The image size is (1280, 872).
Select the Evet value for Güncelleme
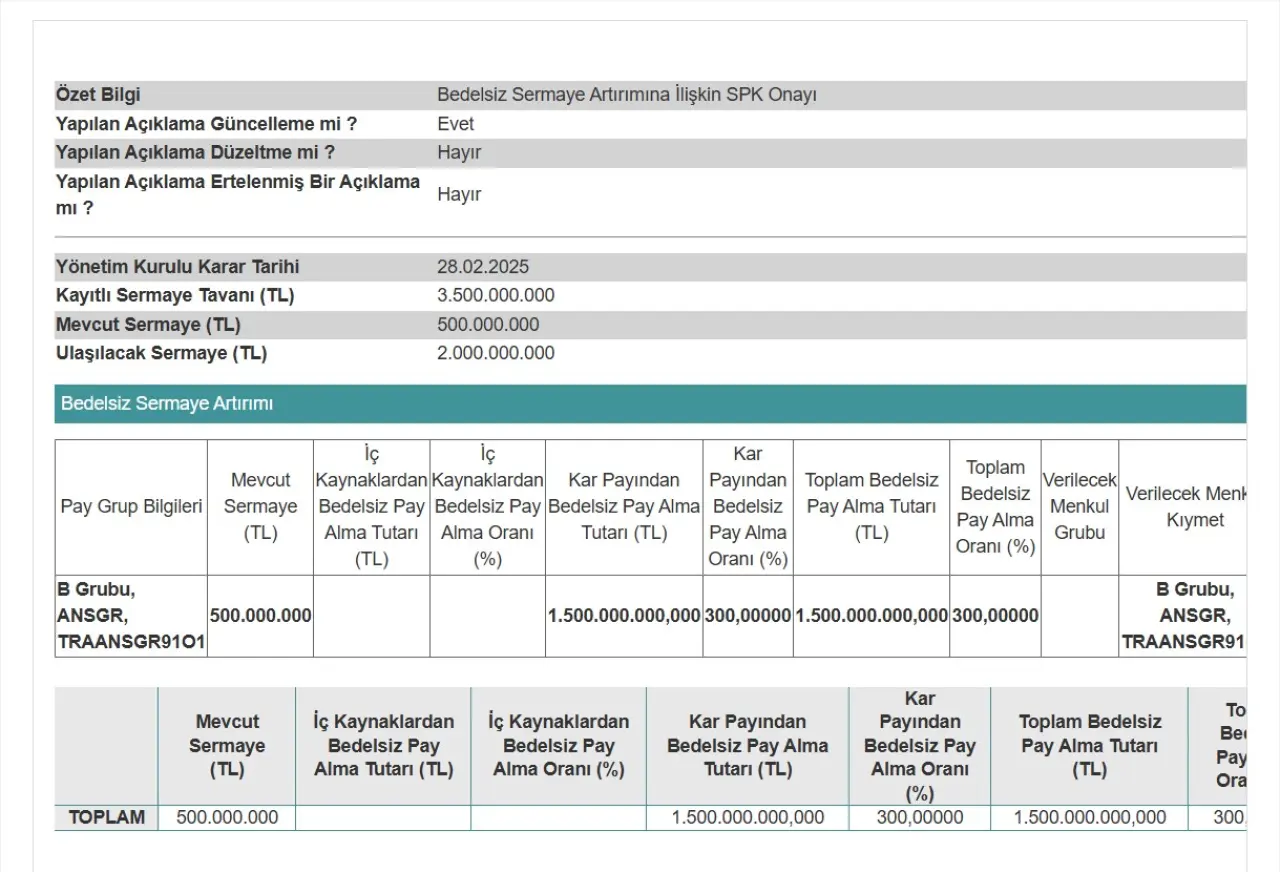pos(456,124)
